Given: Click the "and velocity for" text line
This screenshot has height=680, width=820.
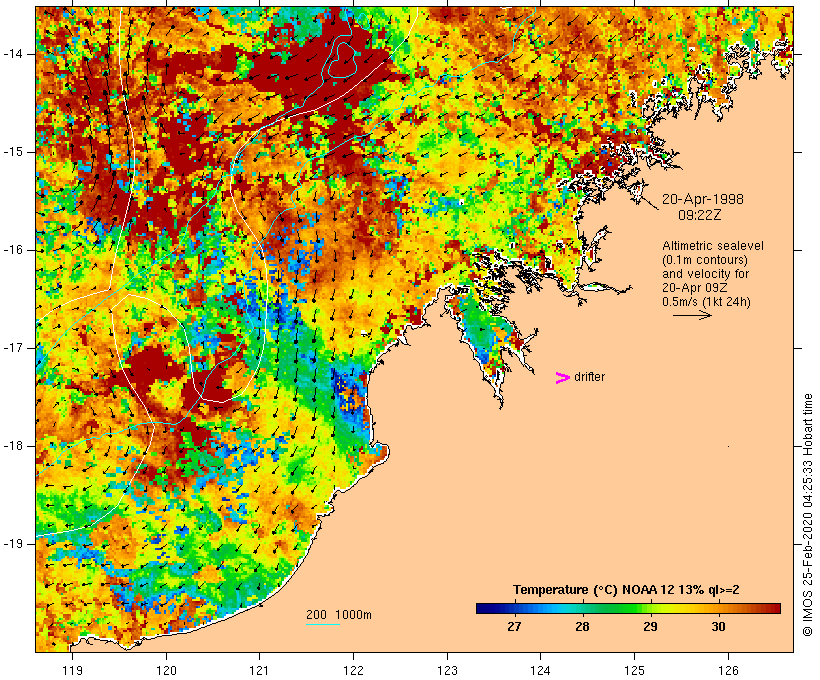Looking at the screenshot, I should (x=705, y=274).
